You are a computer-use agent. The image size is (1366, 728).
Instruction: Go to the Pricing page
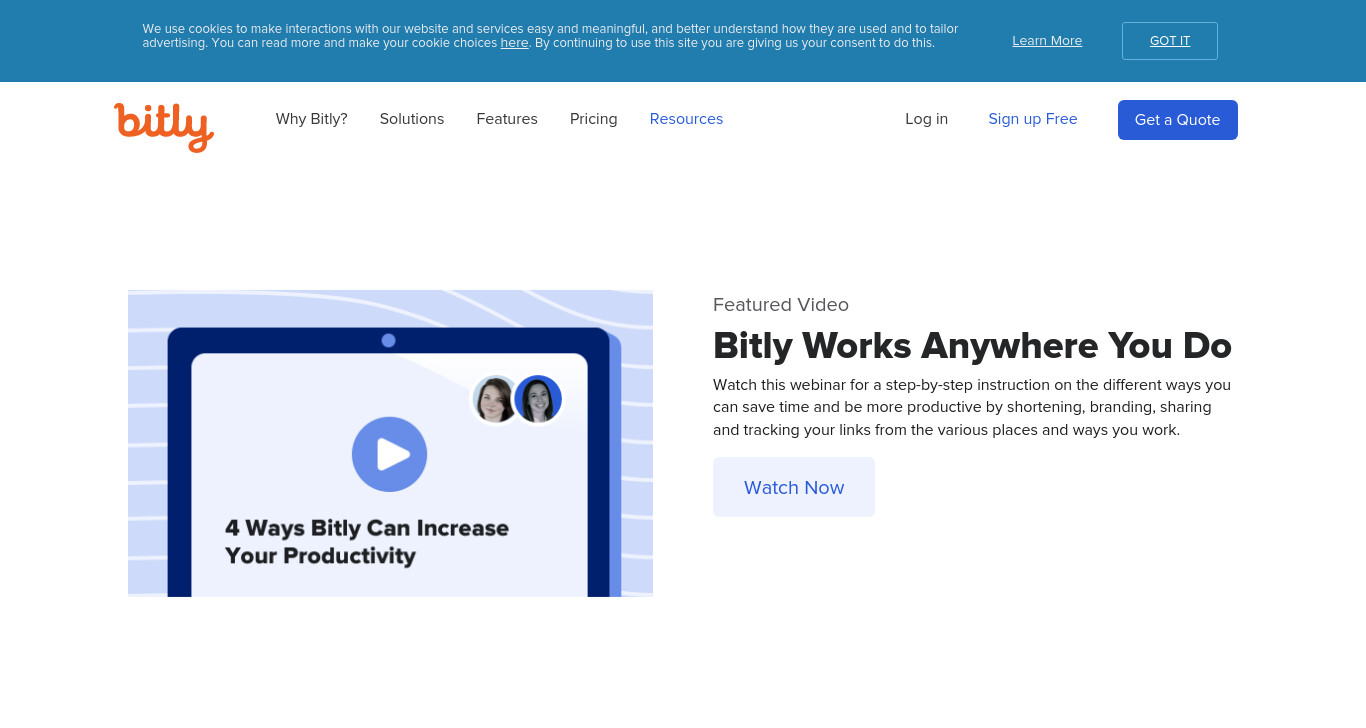click(x=594, y=119)
